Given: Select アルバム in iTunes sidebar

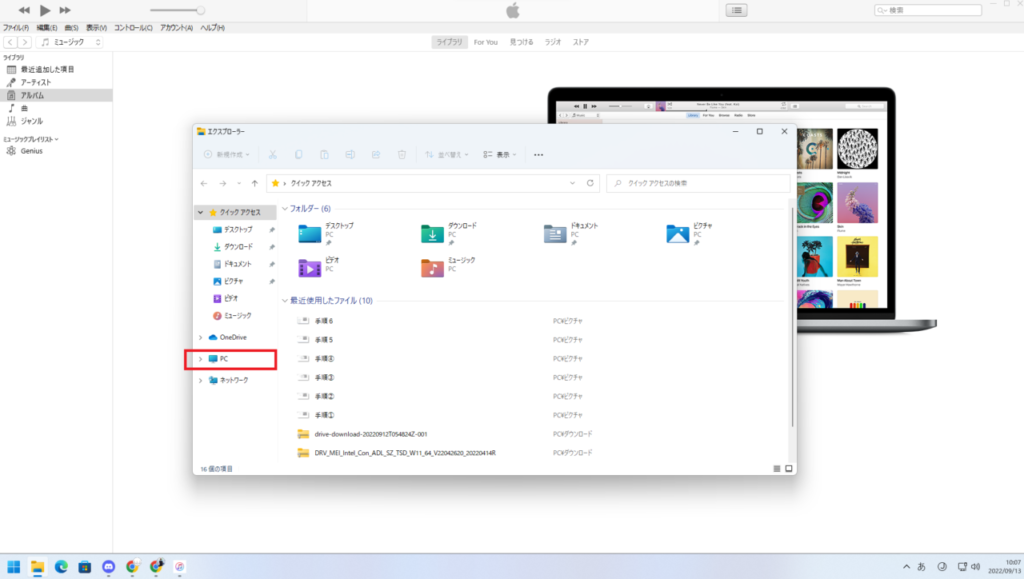Looking at the screenshot, I should click(x=56, y=95).
